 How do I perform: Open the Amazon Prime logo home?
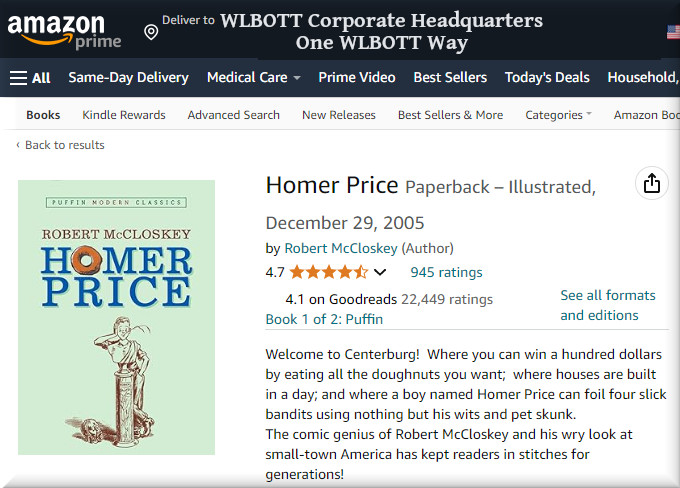pos(64,31)
